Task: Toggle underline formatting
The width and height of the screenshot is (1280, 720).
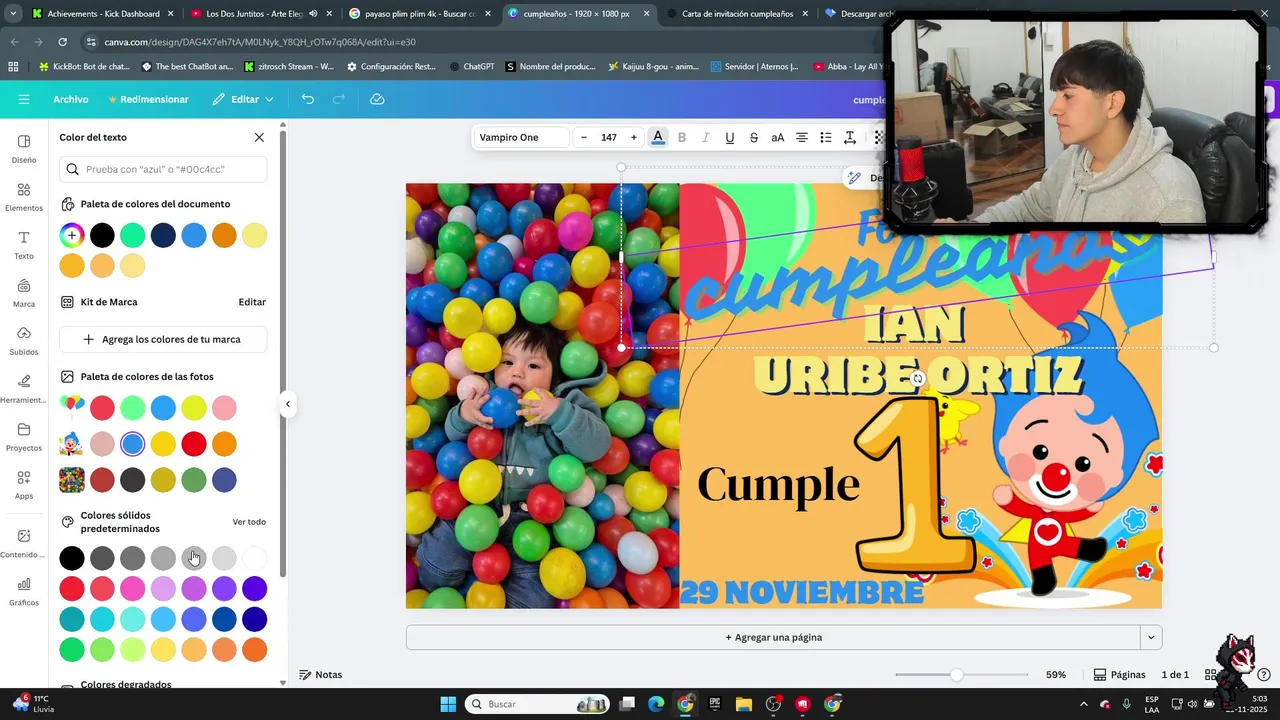Action: coord(730,137)
